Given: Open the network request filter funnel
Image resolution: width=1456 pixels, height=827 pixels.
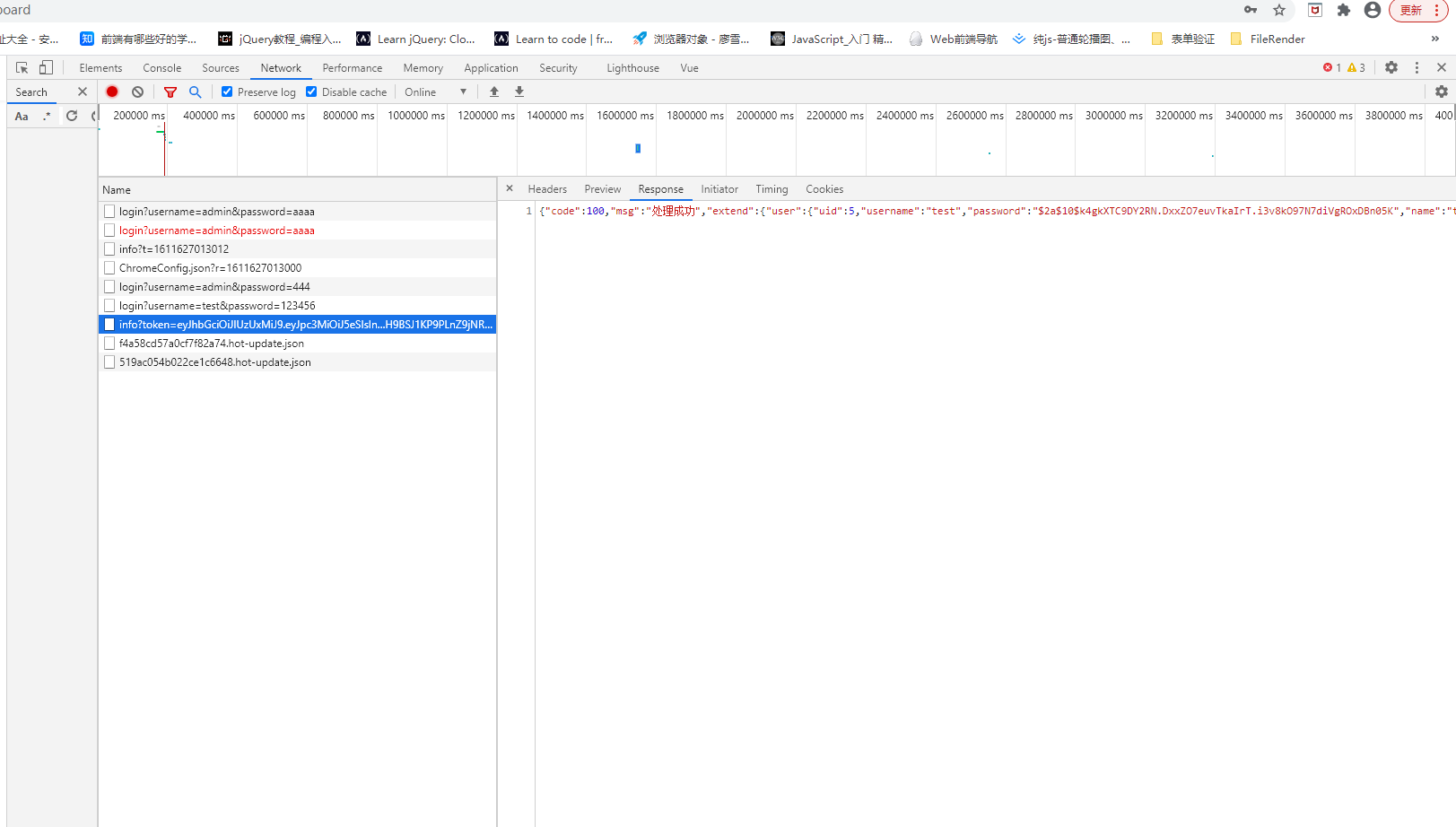Looking at the screenshot, I should point(170,91).
